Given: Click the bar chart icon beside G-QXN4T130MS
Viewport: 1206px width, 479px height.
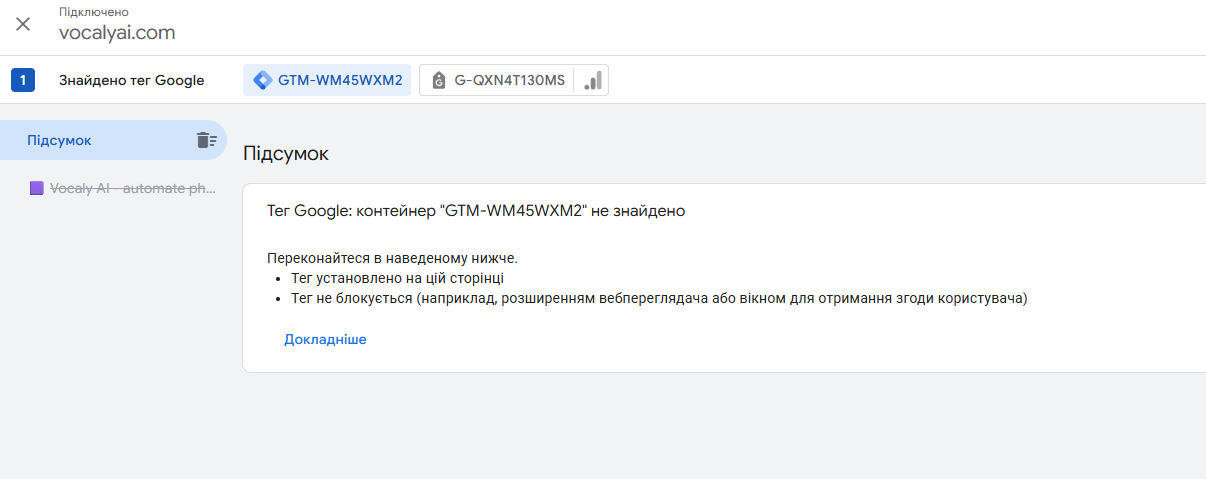Looking at the screenshot, I should click(593, 80).
